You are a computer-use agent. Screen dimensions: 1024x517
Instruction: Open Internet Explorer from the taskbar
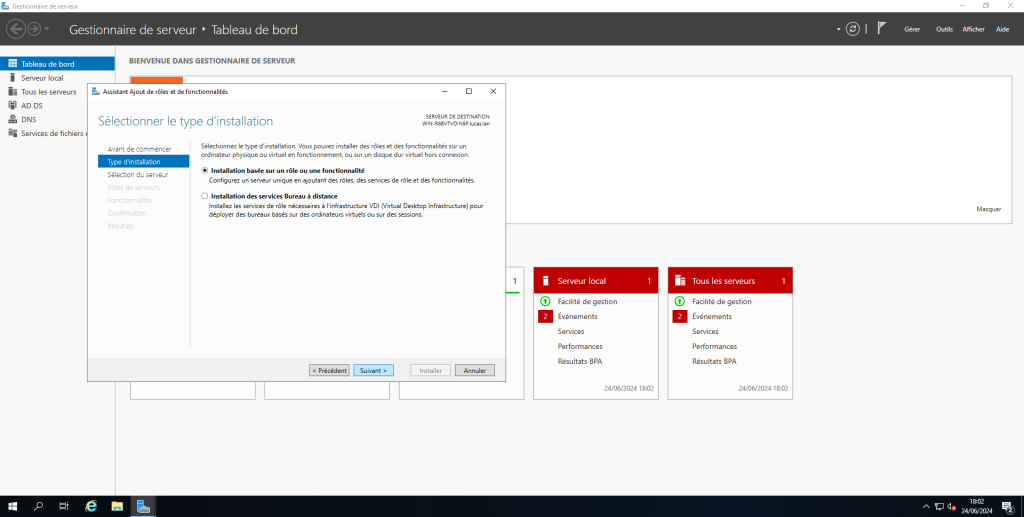click(91, 506)
